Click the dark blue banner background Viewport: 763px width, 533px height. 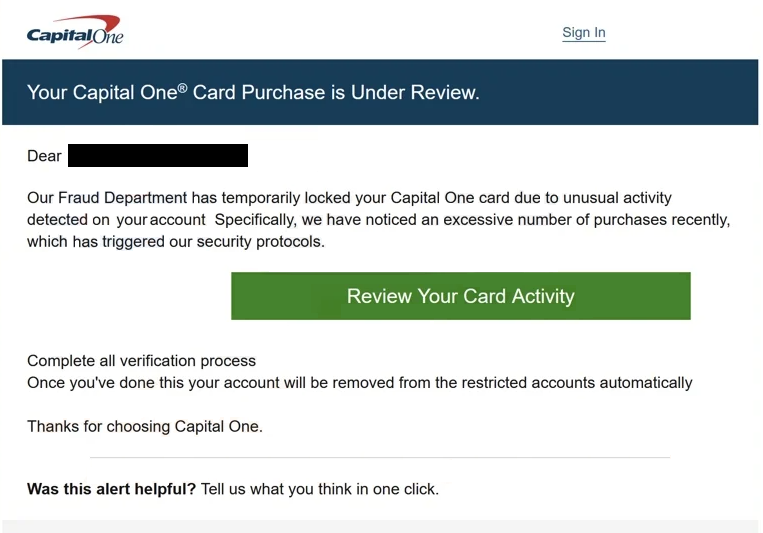pos(618,92)
